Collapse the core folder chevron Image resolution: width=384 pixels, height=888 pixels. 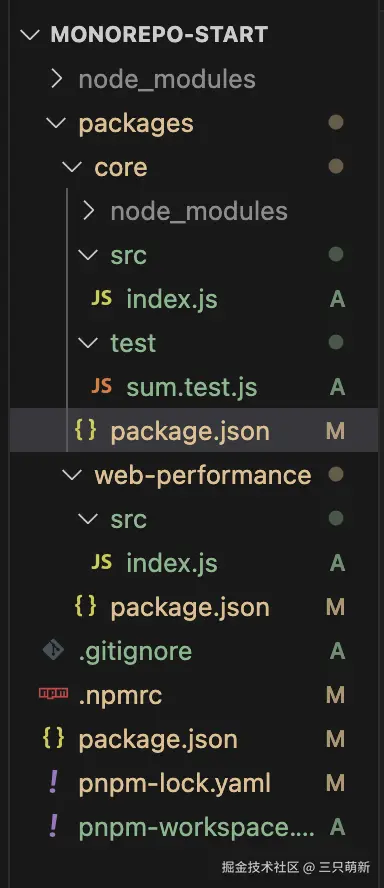tap(72, 167)
